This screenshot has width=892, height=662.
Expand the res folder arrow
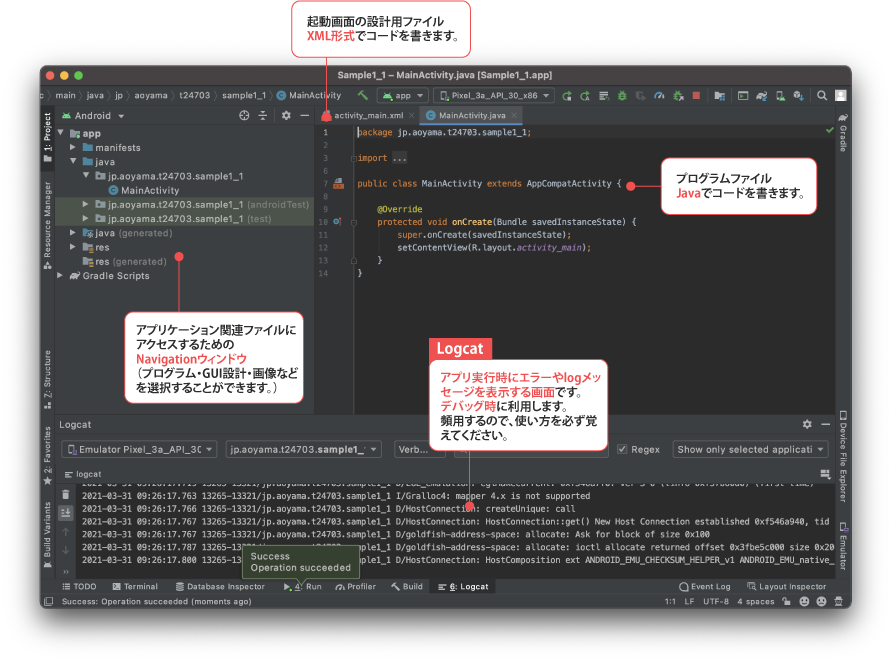73,247
